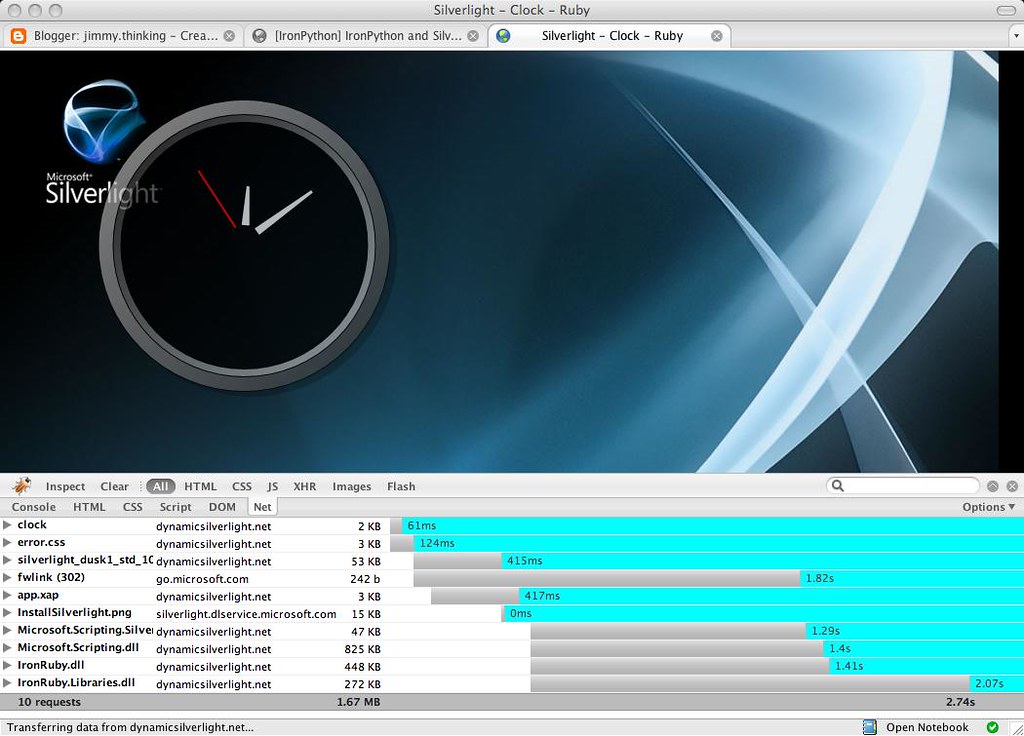Click the 448 KB size of IronRuby.dll

coord(362,667)
